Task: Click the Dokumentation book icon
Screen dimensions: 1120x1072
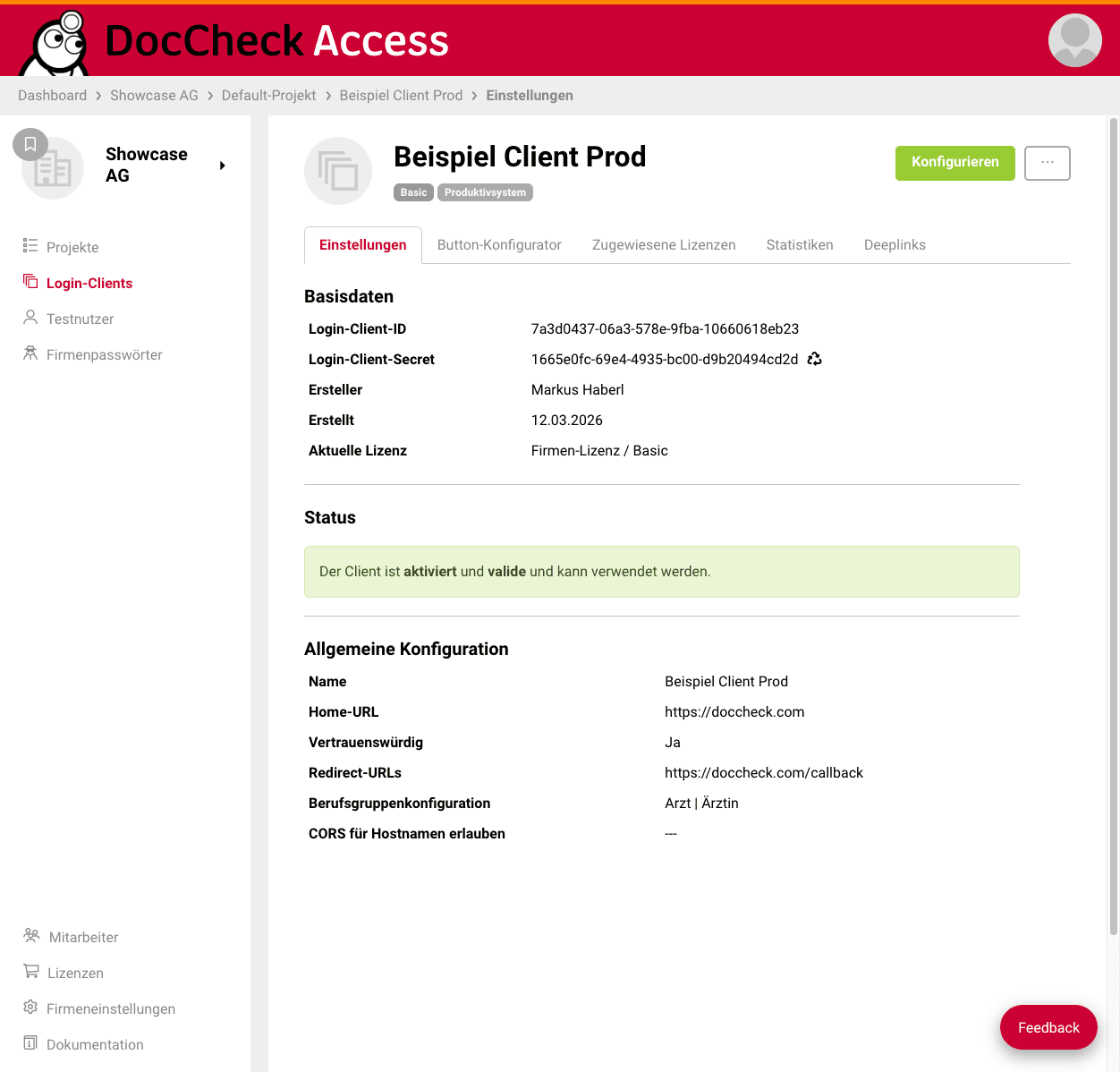Action: (x=30, y=1042)
